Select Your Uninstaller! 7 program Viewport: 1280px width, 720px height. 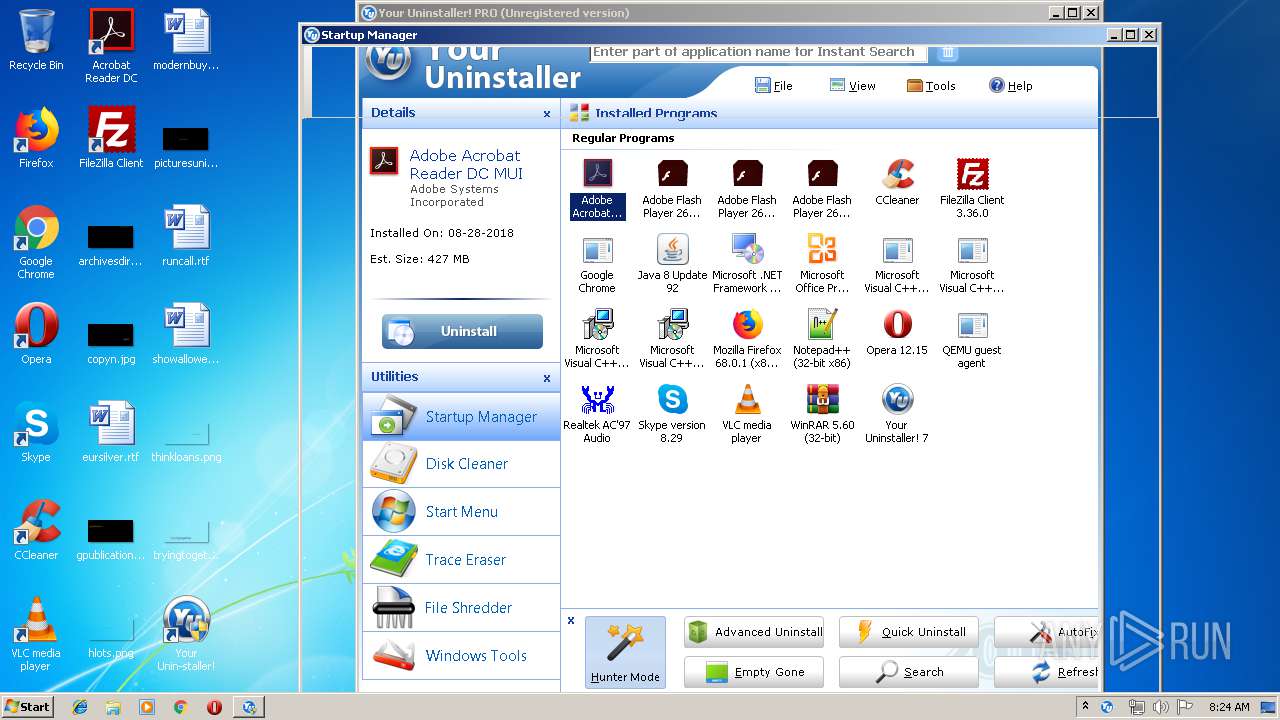point(897,413)
